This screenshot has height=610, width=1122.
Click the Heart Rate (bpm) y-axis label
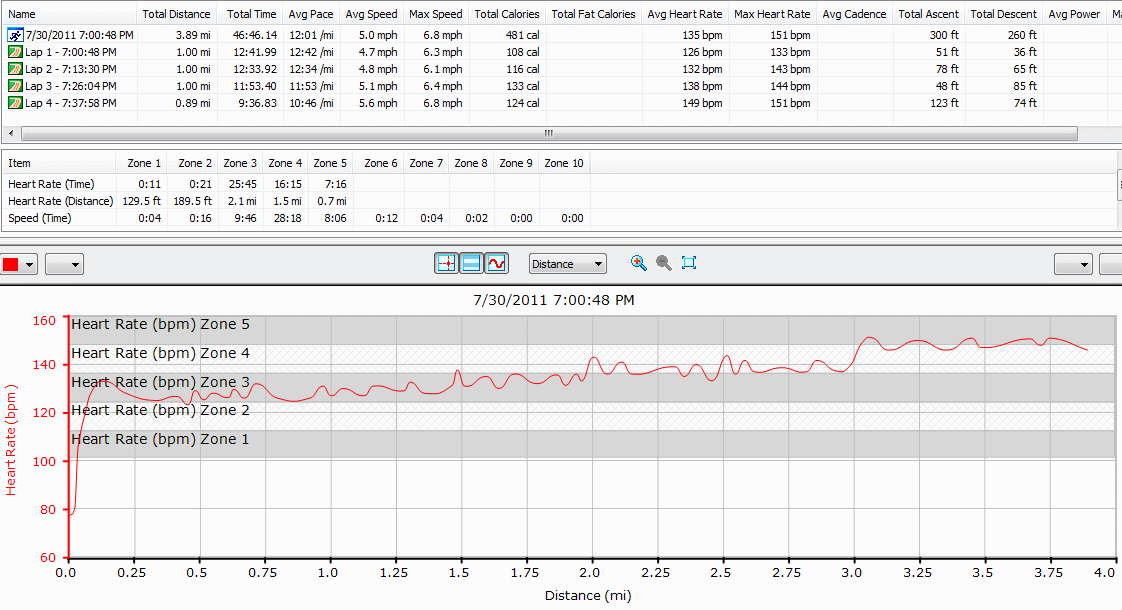(x=11, y=440)
